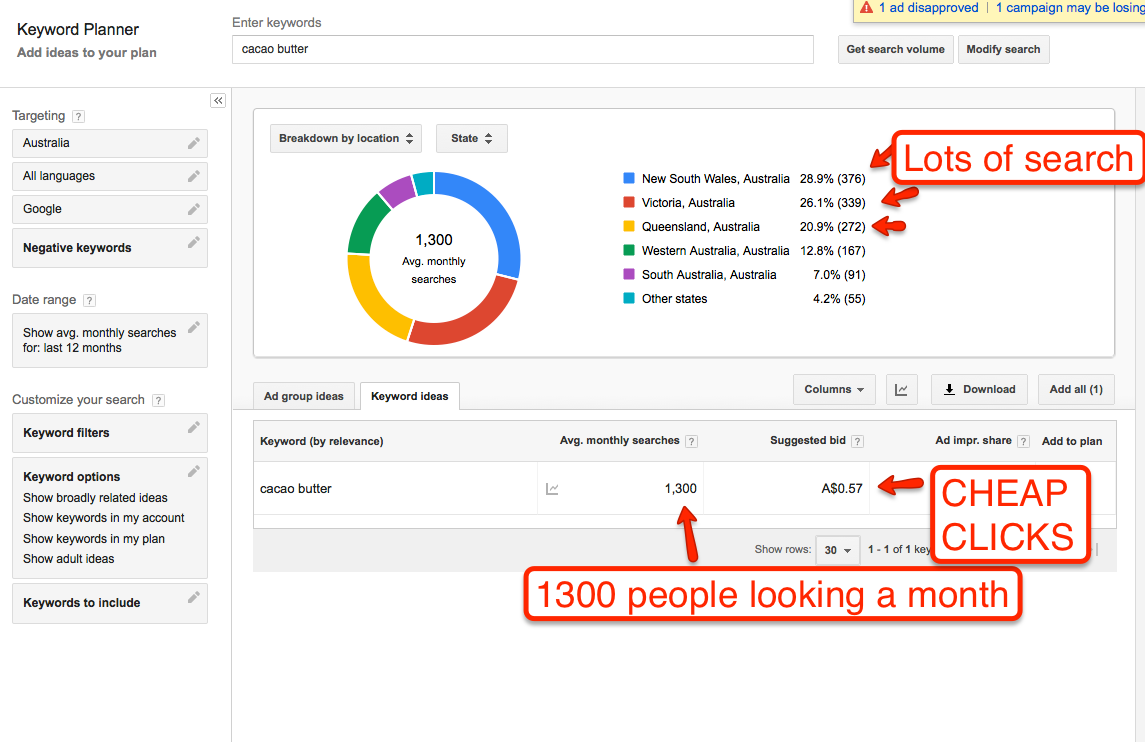Screen dimensions: 1145x742
Task: Open the campaign may be losing link
Action: [1071, 7]
